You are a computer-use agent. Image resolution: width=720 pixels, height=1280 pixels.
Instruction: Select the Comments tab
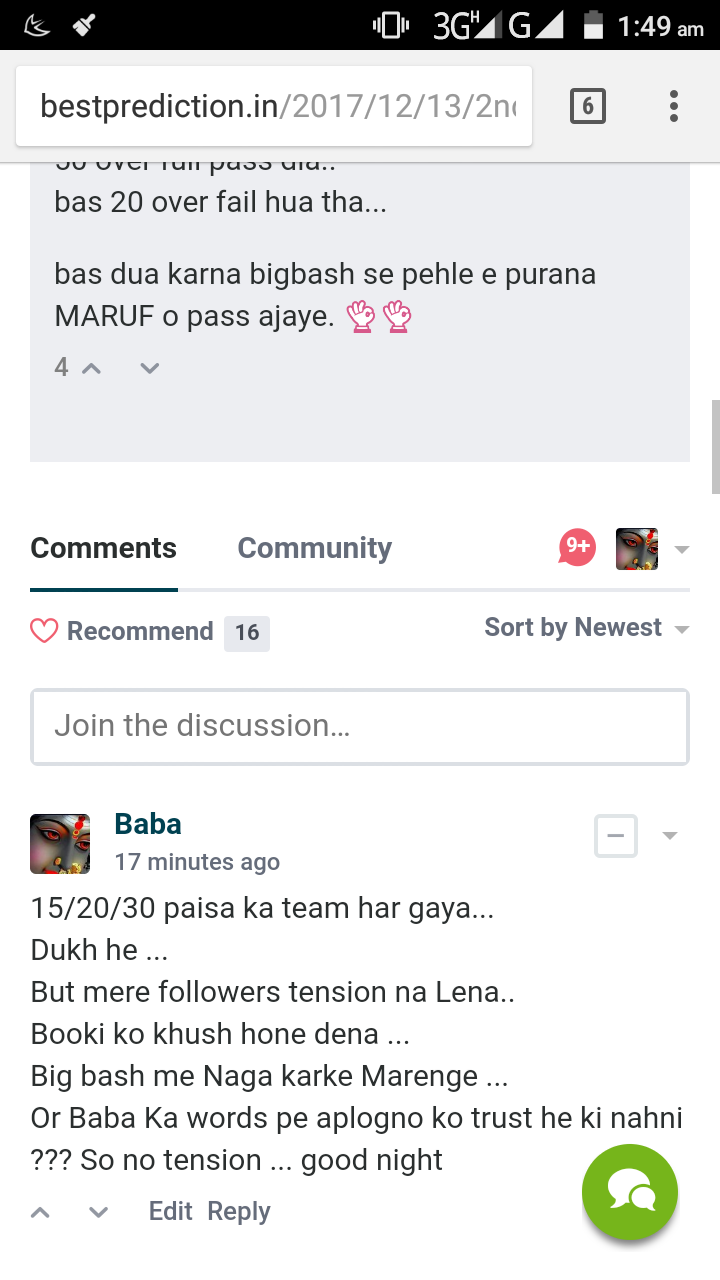pyautogui.click(x=103, y=548)
